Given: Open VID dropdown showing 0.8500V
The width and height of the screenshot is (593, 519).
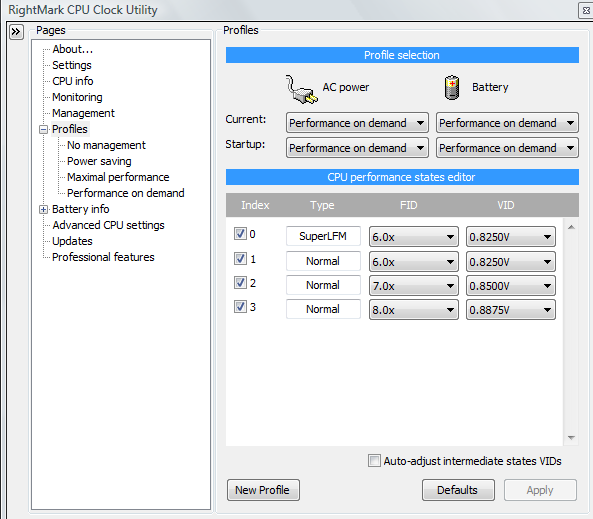Looking at the screenshot, I should pyautogui.click(x=511, y=286).
